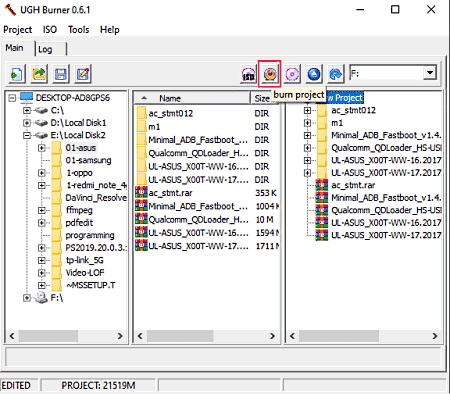Open the Help menu
450x394 pixels.
(110, 30)
